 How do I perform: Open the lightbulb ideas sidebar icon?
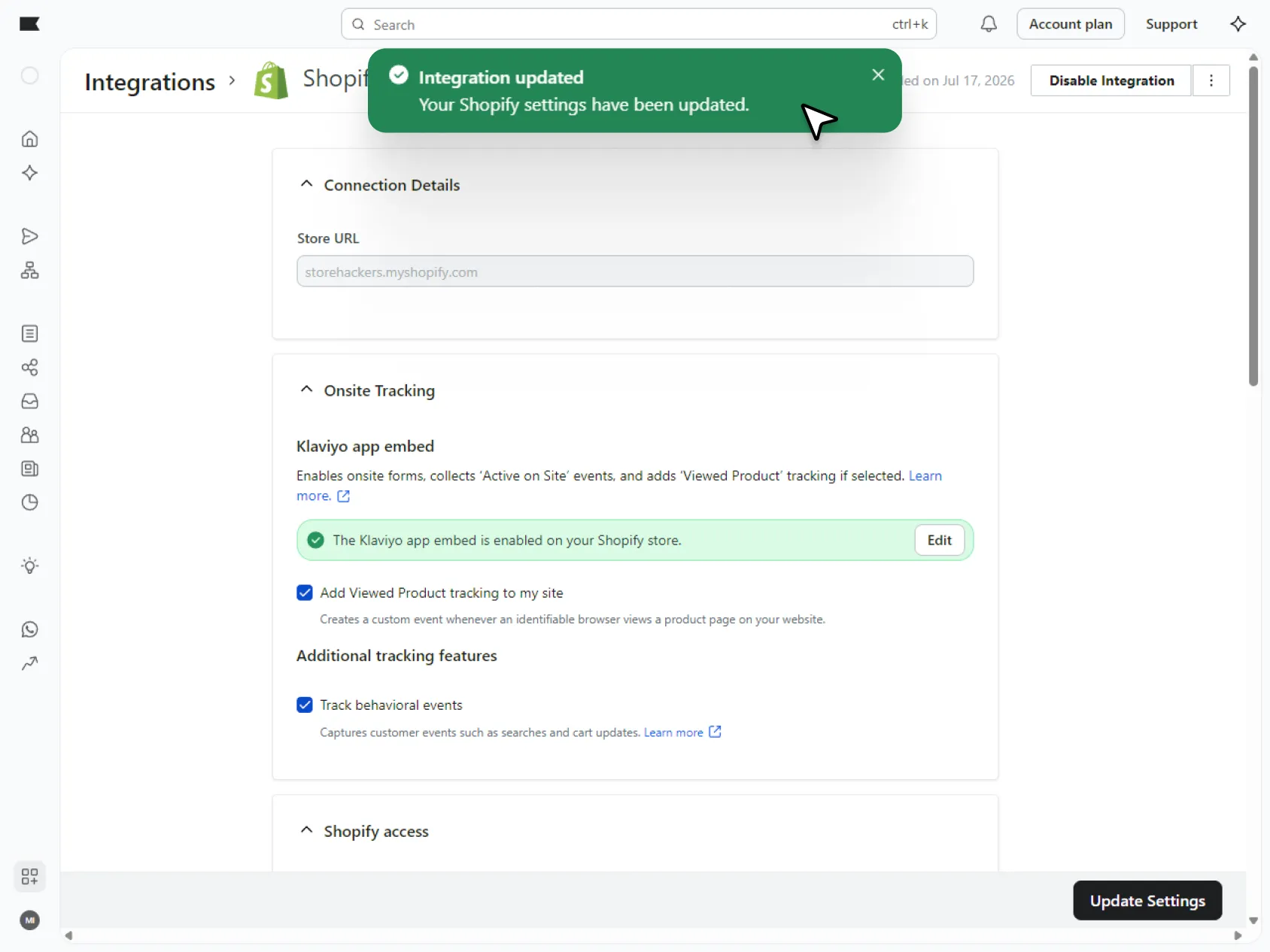point(29,566)
